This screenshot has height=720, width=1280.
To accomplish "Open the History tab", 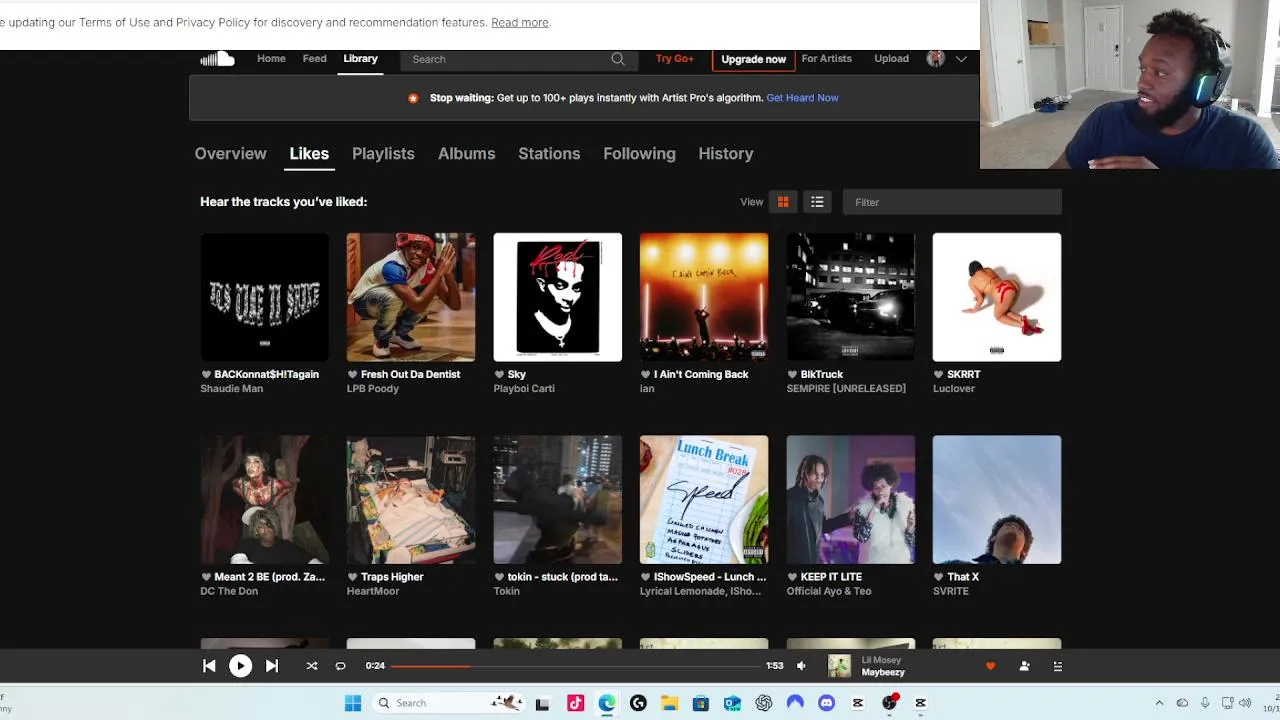I will 726,154.
